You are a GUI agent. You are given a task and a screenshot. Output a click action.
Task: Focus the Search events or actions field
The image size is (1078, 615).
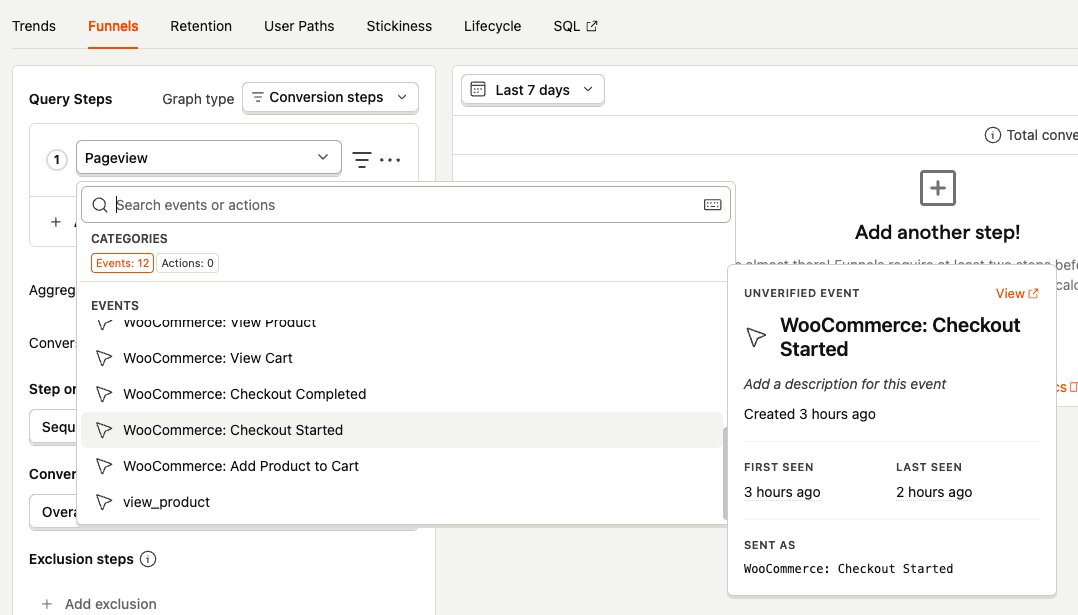(406, 205)
